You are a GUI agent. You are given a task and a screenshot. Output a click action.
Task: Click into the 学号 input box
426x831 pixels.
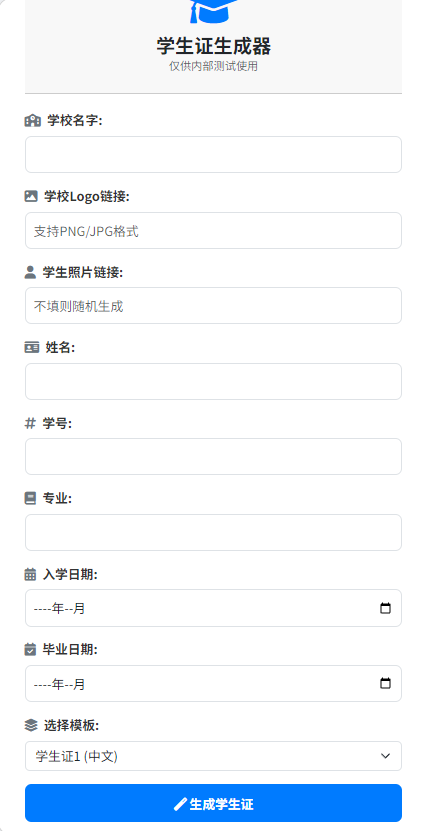[x=214, y=457]
